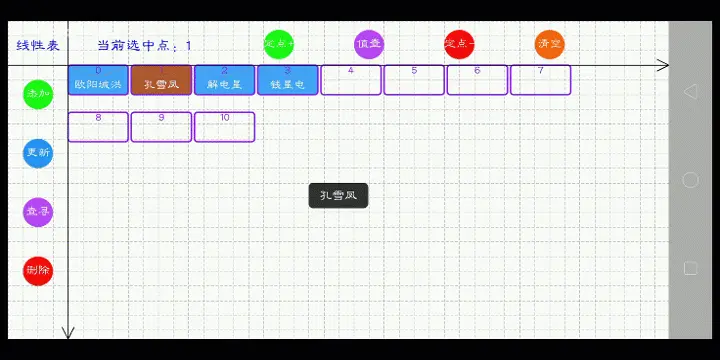
Task: Select empty cell numbered 6
Action: click(477, 80)
